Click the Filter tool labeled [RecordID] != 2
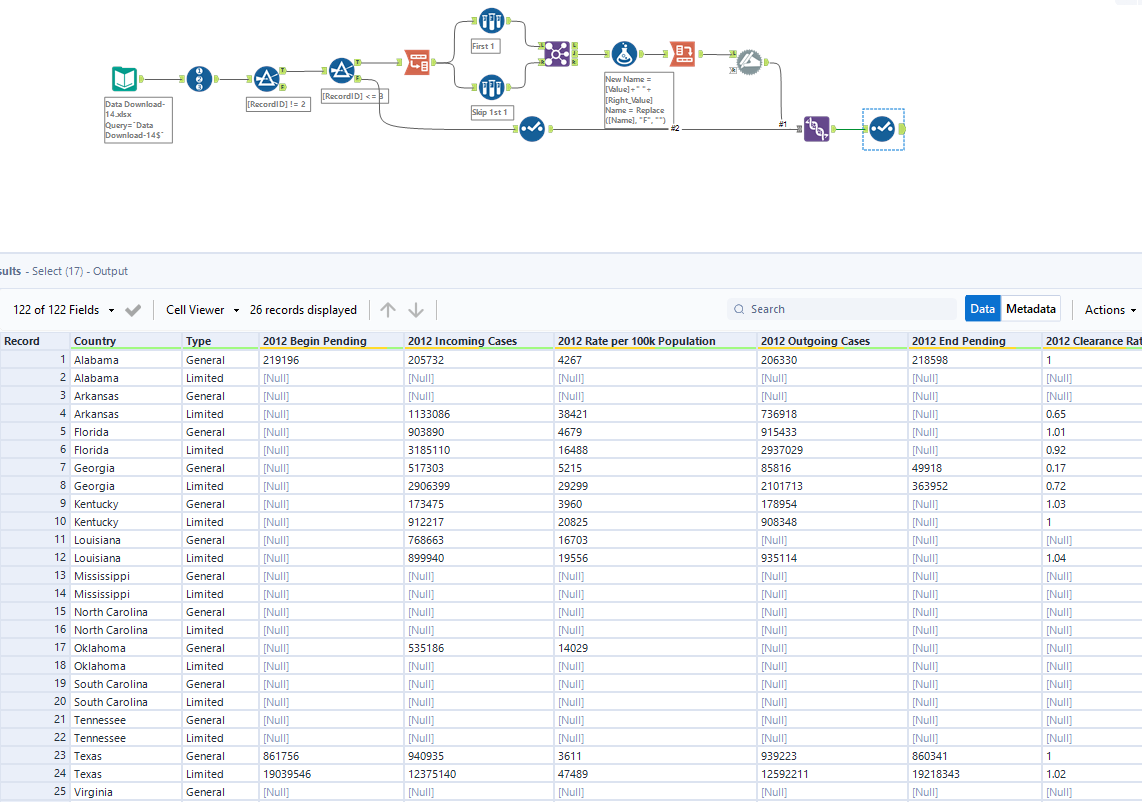The image size is (1142, 802). 265,76
